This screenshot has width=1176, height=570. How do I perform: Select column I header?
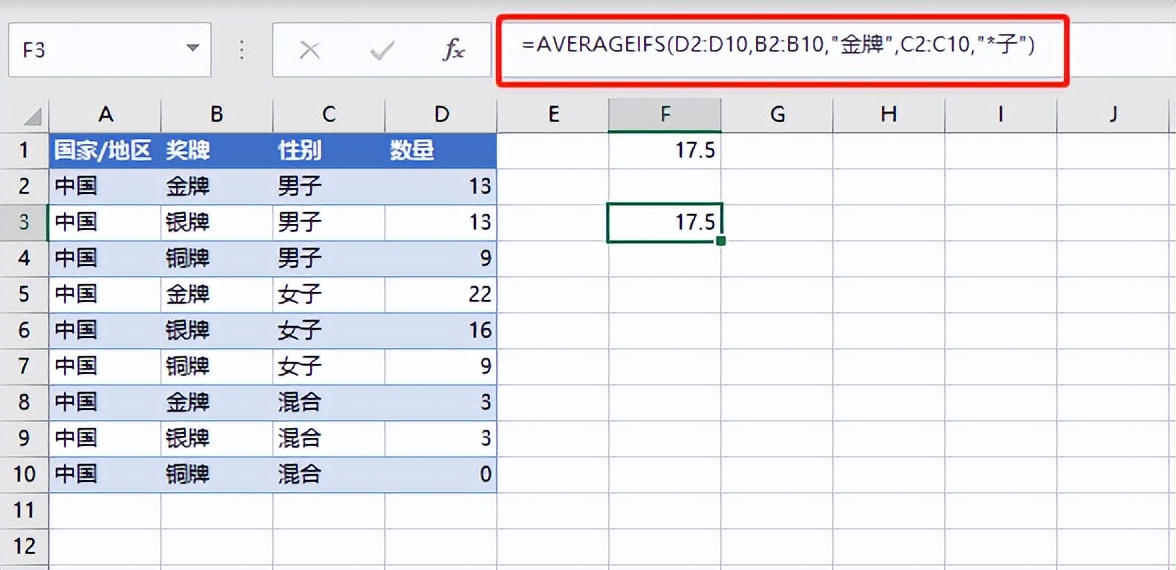tap(1000, 115)
